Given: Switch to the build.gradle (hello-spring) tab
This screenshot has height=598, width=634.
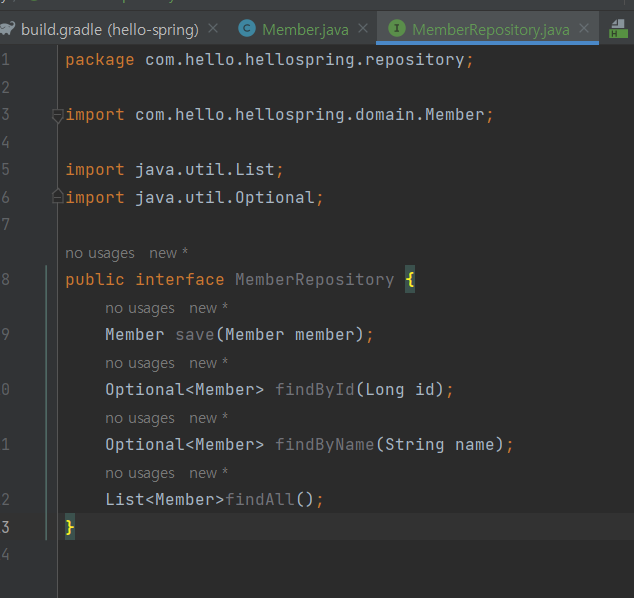Looking at the screenshot, I should click(110, 30).
